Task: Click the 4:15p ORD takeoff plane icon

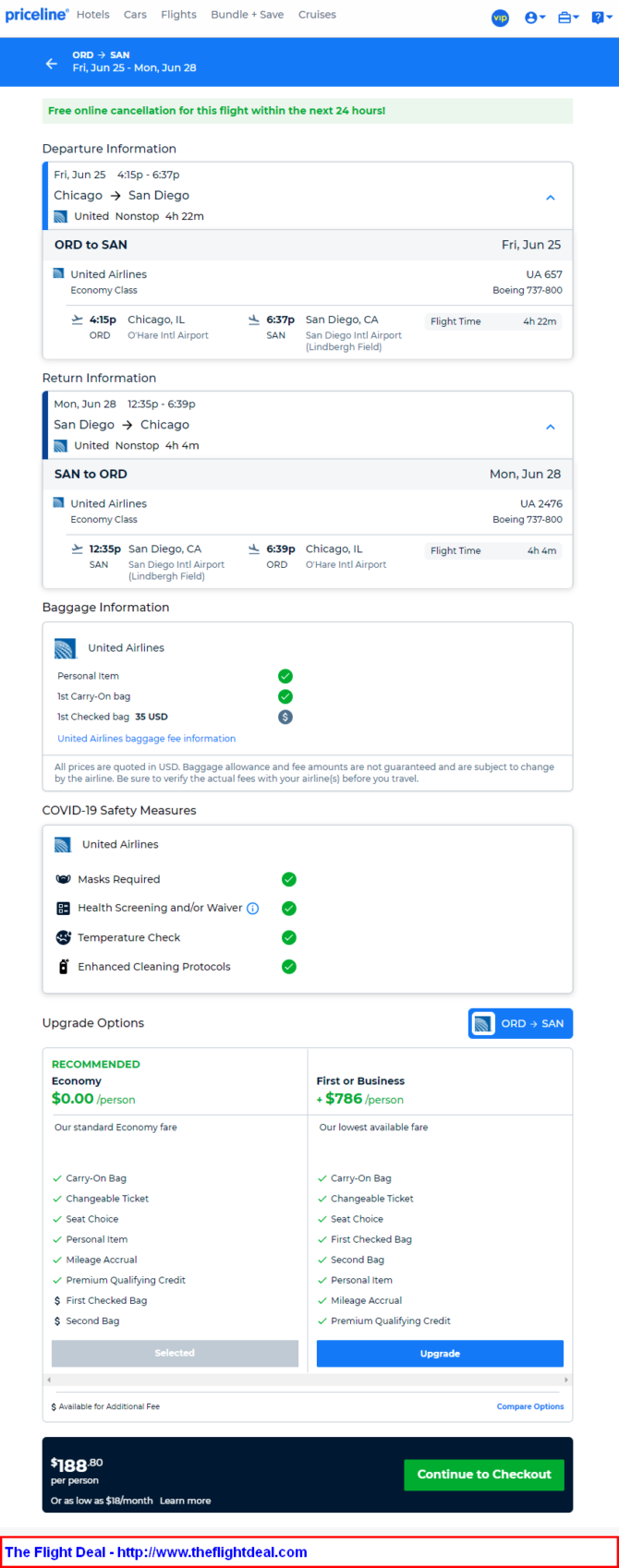Action: (x=78, y=320)
